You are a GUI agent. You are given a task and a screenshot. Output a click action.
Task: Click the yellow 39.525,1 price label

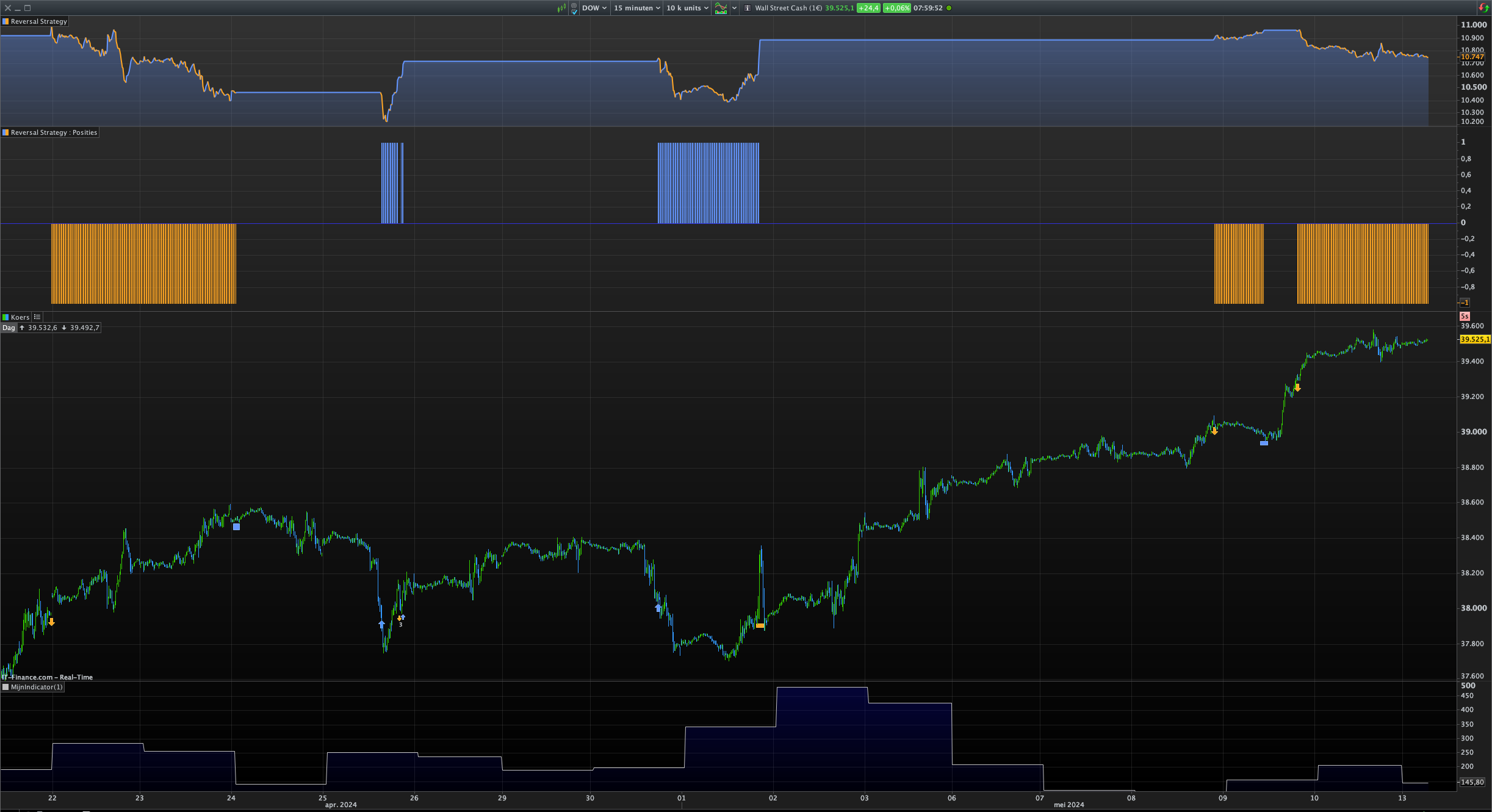(x=1474, y=339)
